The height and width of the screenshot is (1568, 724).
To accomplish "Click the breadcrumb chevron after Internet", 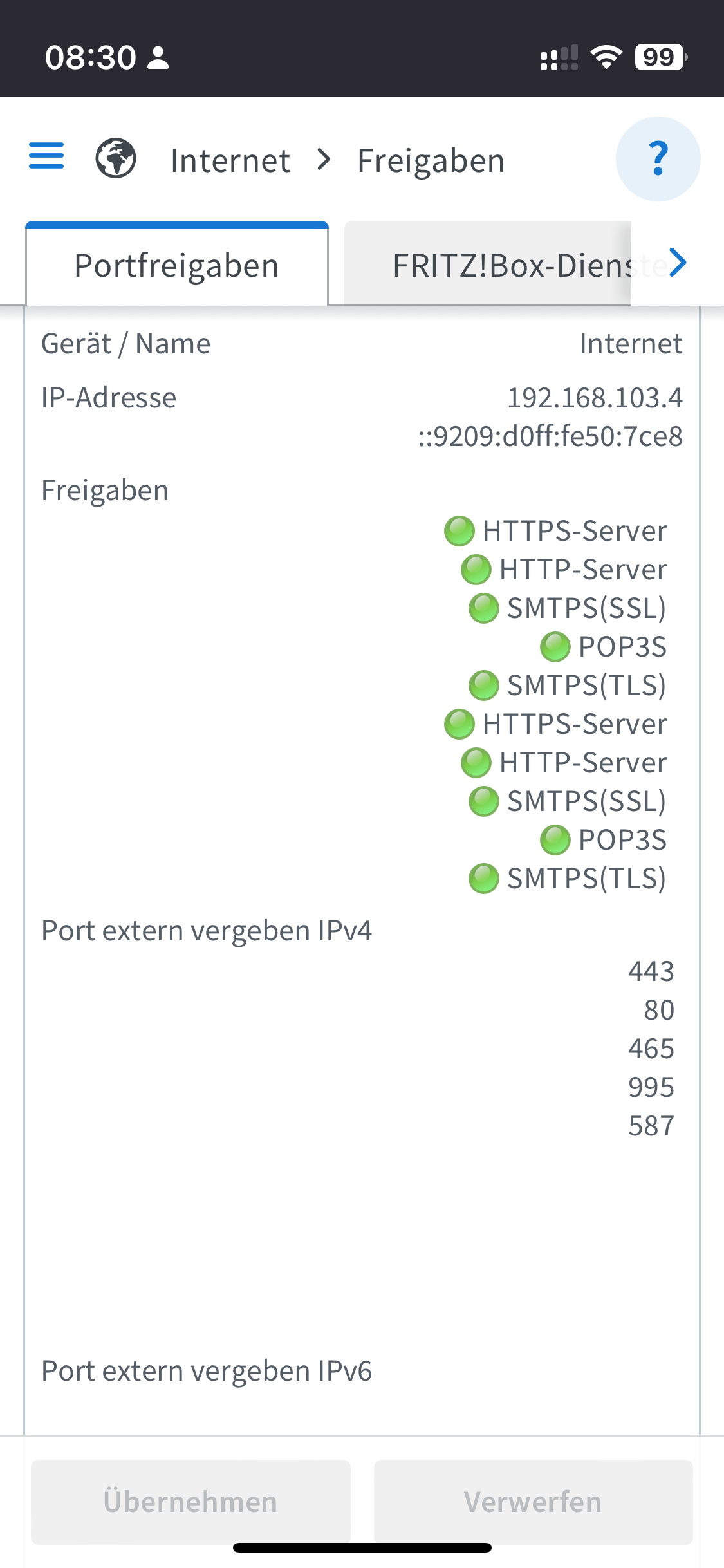I will (324, 160).
